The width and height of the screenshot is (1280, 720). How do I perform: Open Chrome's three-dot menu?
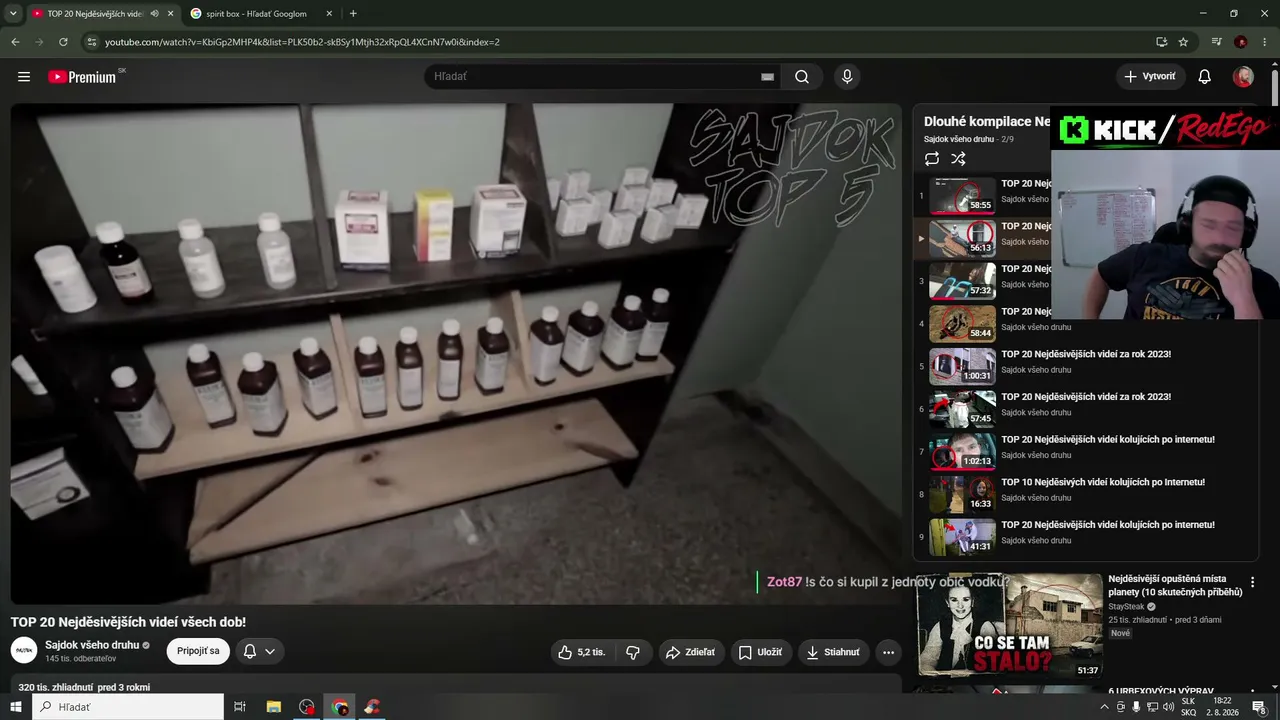[1265, 42]
